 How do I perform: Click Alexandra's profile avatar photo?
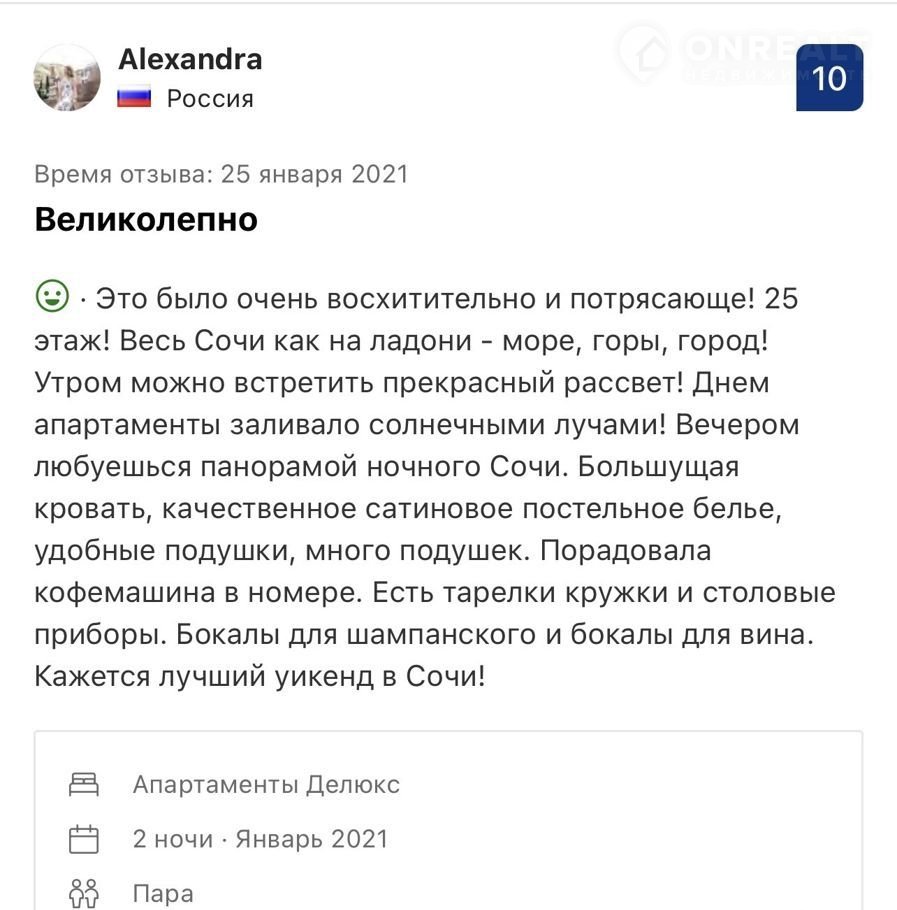point(67,77)
